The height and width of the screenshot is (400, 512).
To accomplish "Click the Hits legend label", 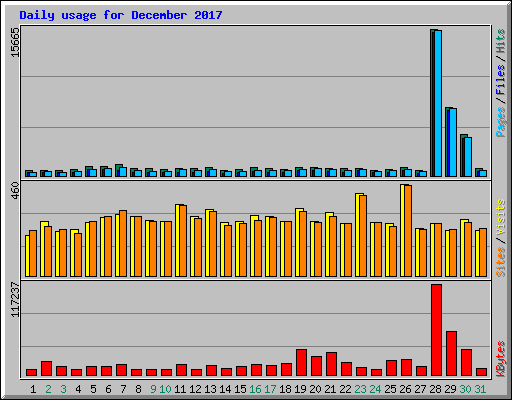I will coord(501,41).
